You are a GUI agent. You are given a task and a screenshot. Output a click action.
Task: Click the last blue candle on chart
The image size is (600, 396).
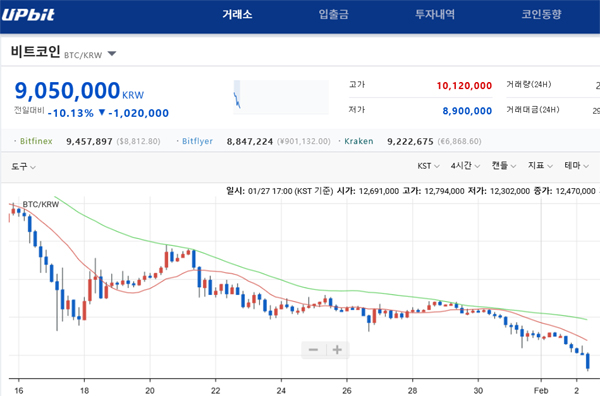click(x=588, y=361)
